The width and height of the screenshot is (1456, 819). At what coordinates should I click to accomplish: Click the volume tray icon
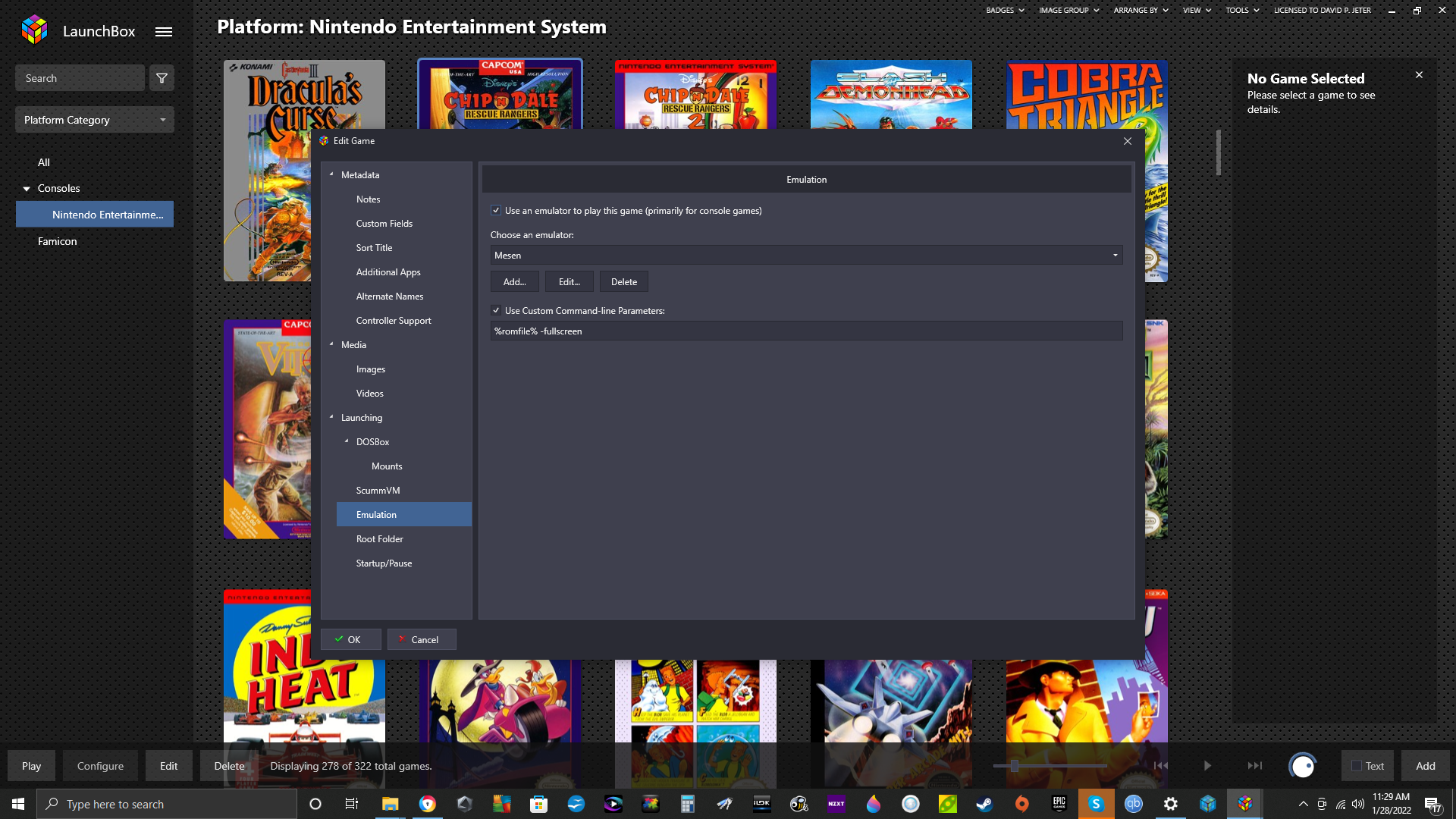(x=1358, y=805)
